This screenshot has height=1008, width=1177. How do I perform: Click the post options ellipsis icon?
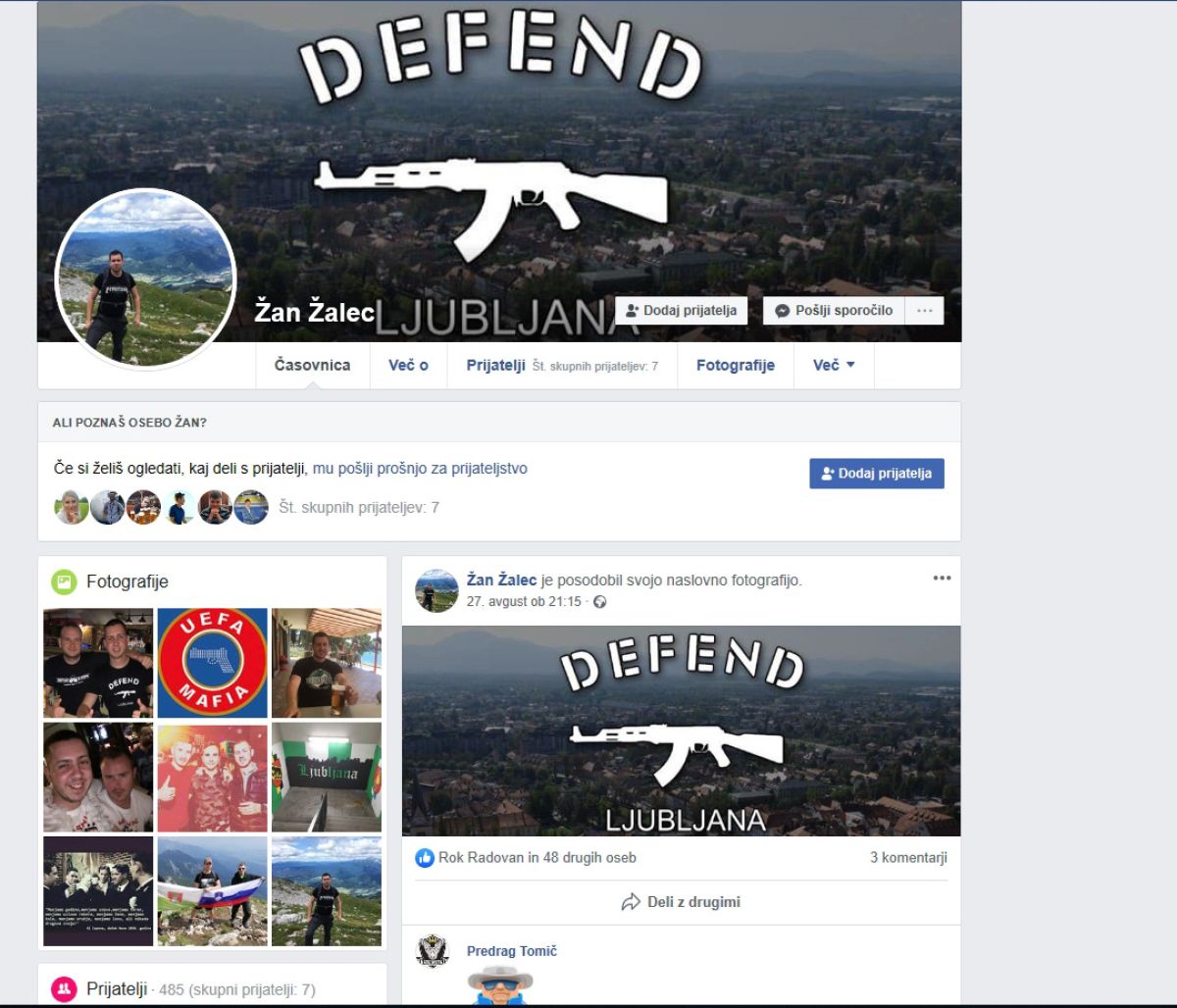(x=942, y=579)
